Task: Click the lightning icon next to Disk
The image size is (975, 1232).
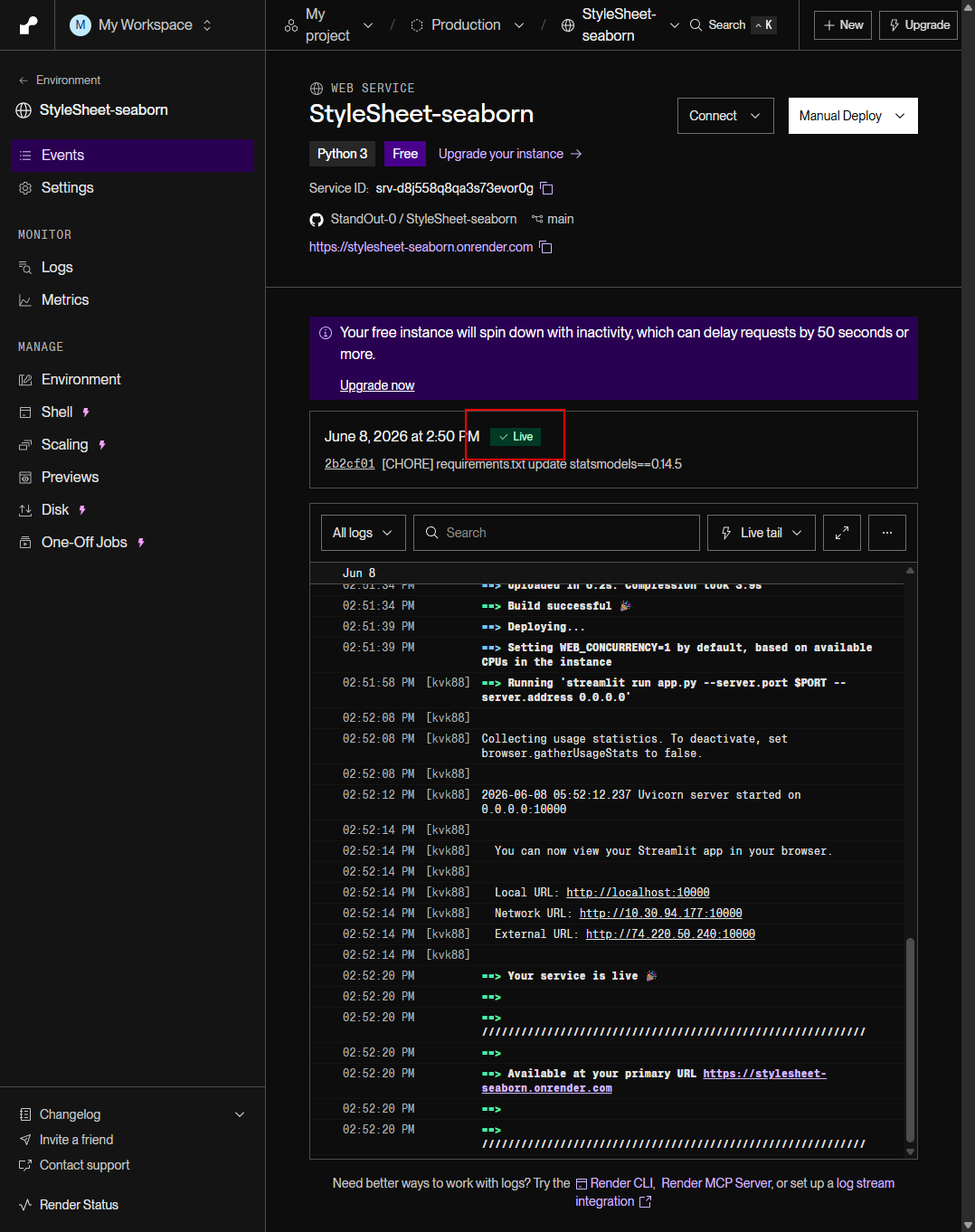Action: (82, 510)
